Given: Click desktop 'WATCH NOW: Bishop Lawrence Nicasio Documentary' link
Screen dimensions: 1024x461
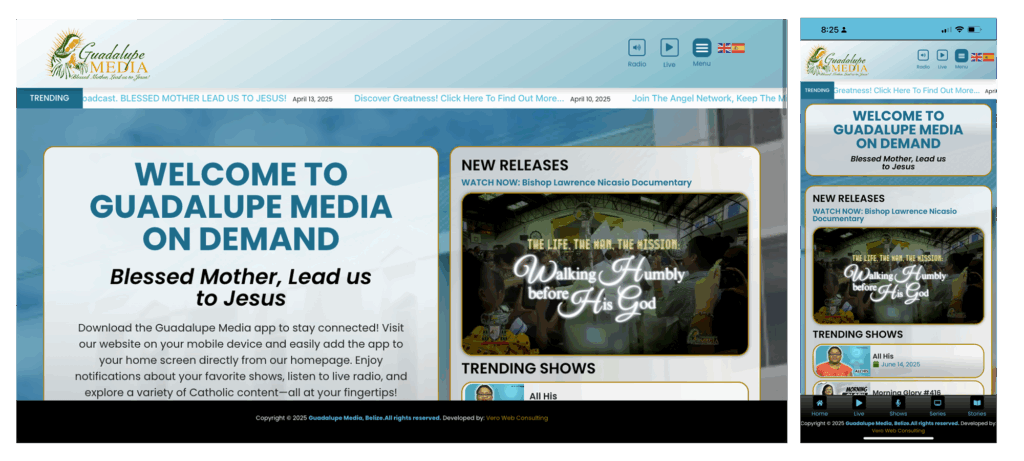Looking at the screenshot, I should [576, 183].
